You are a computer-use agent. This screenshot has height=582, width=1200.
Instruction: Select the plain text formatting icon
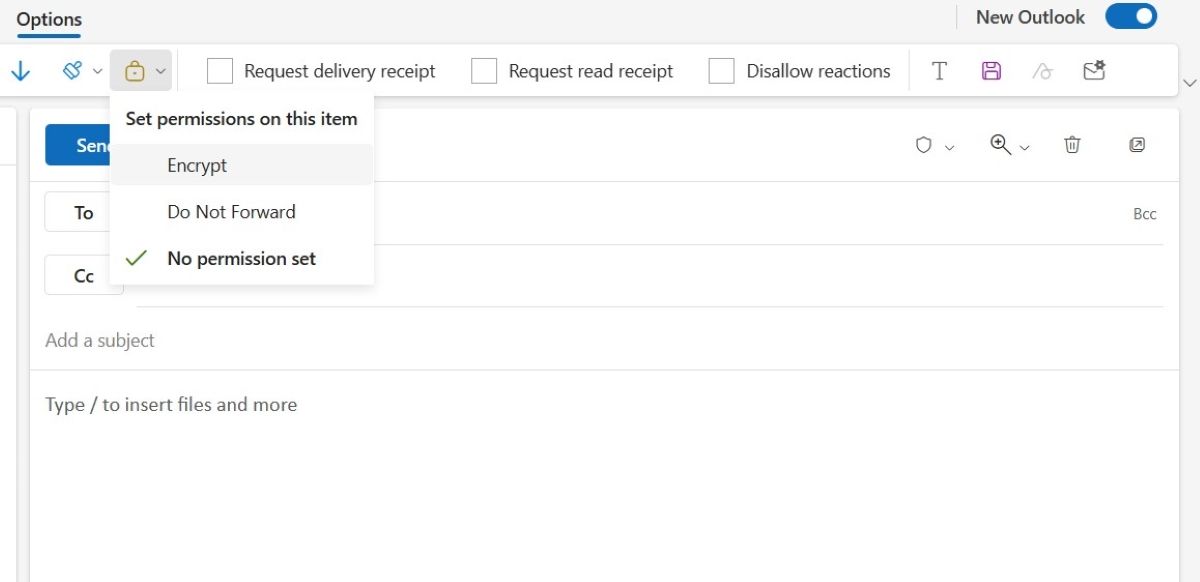click(940, 70)
